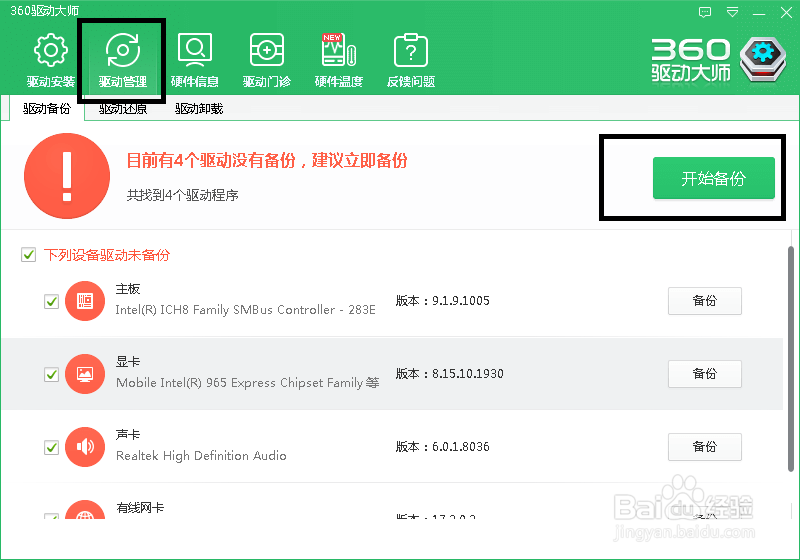Click the red exclamation warning icon

coord(67,176)
